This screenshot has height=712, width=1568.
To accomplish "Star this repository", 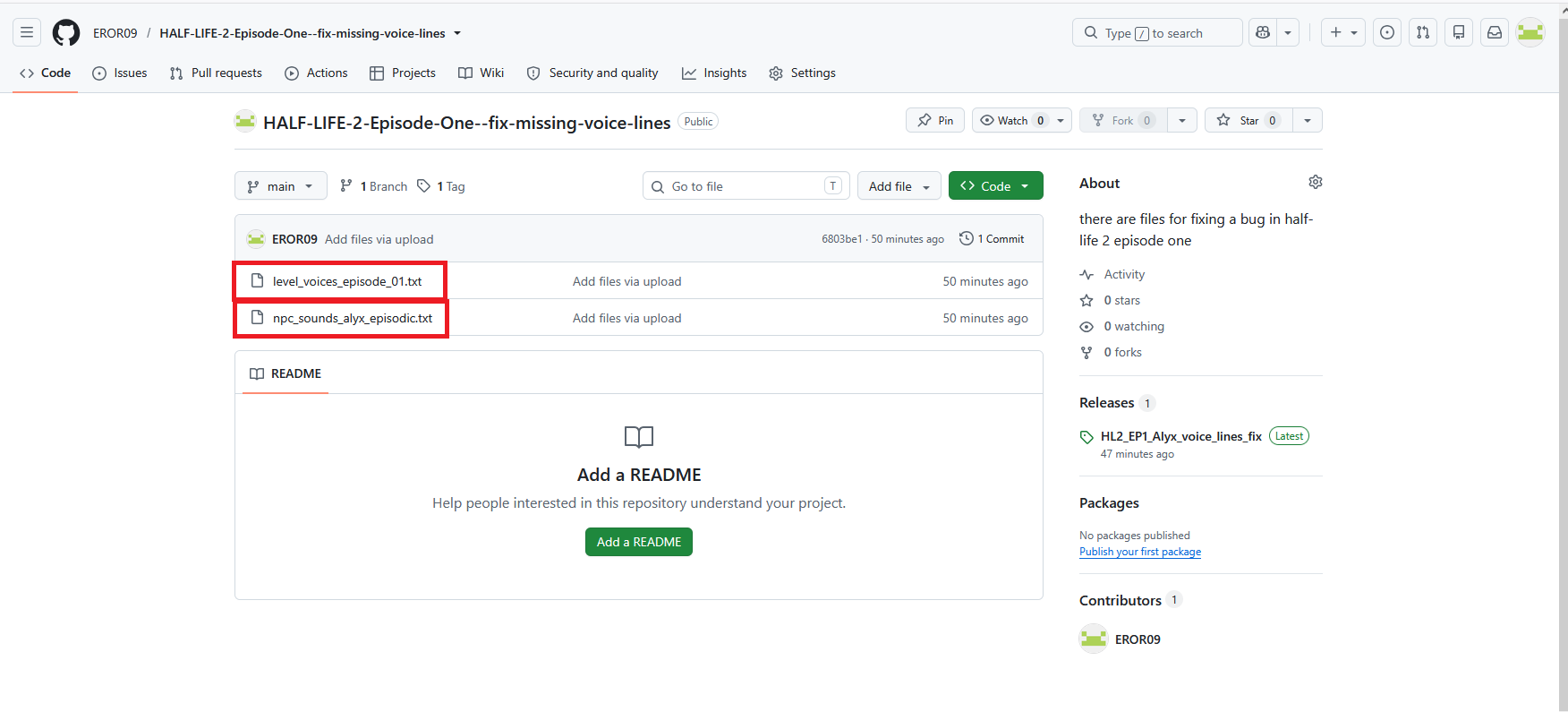I will tap(1248, 120).
